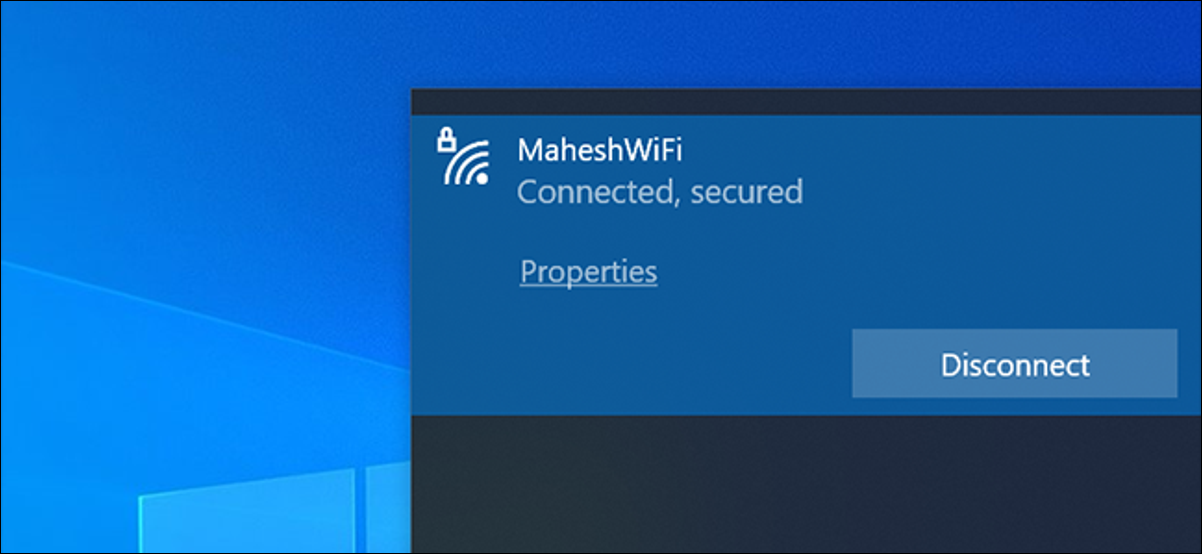The image size is (1202, 554).
Task: Click the "Connected, secured" status text
Action: tap(660, 191)
